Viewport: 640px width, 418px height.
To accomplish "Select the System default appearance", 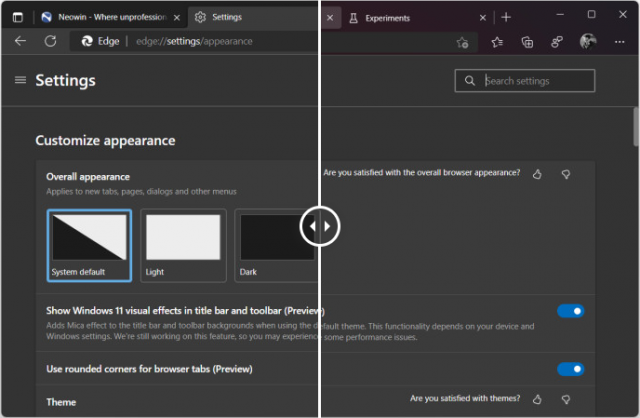I will [x=89, y=245].
